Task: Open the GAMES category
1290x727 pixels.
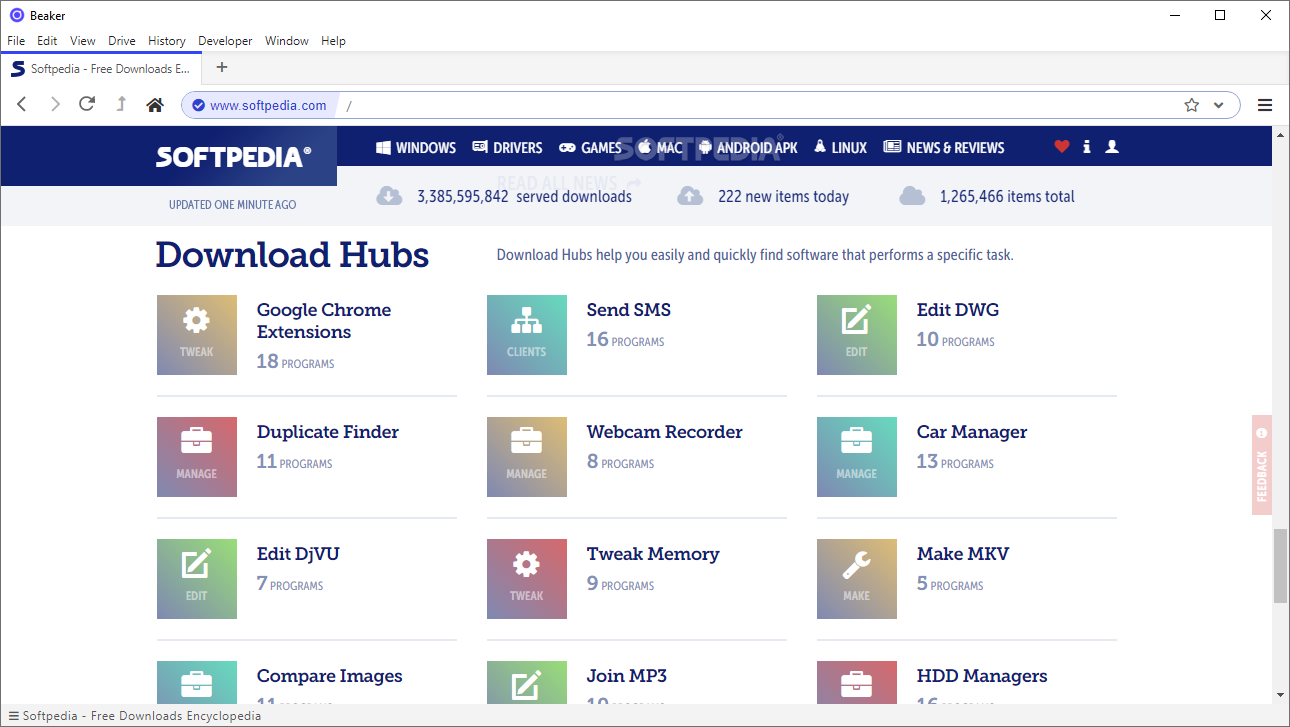Action: 590,147
